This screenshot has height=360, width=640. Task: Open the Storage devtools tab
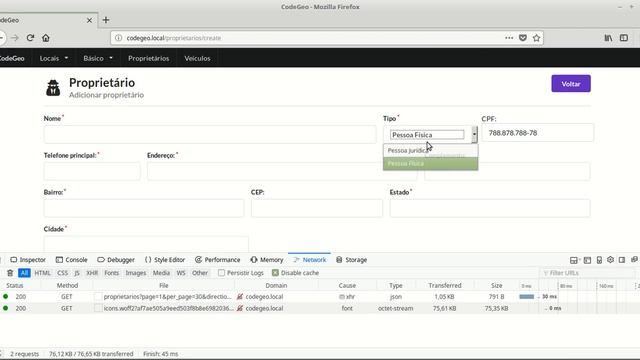351,260
